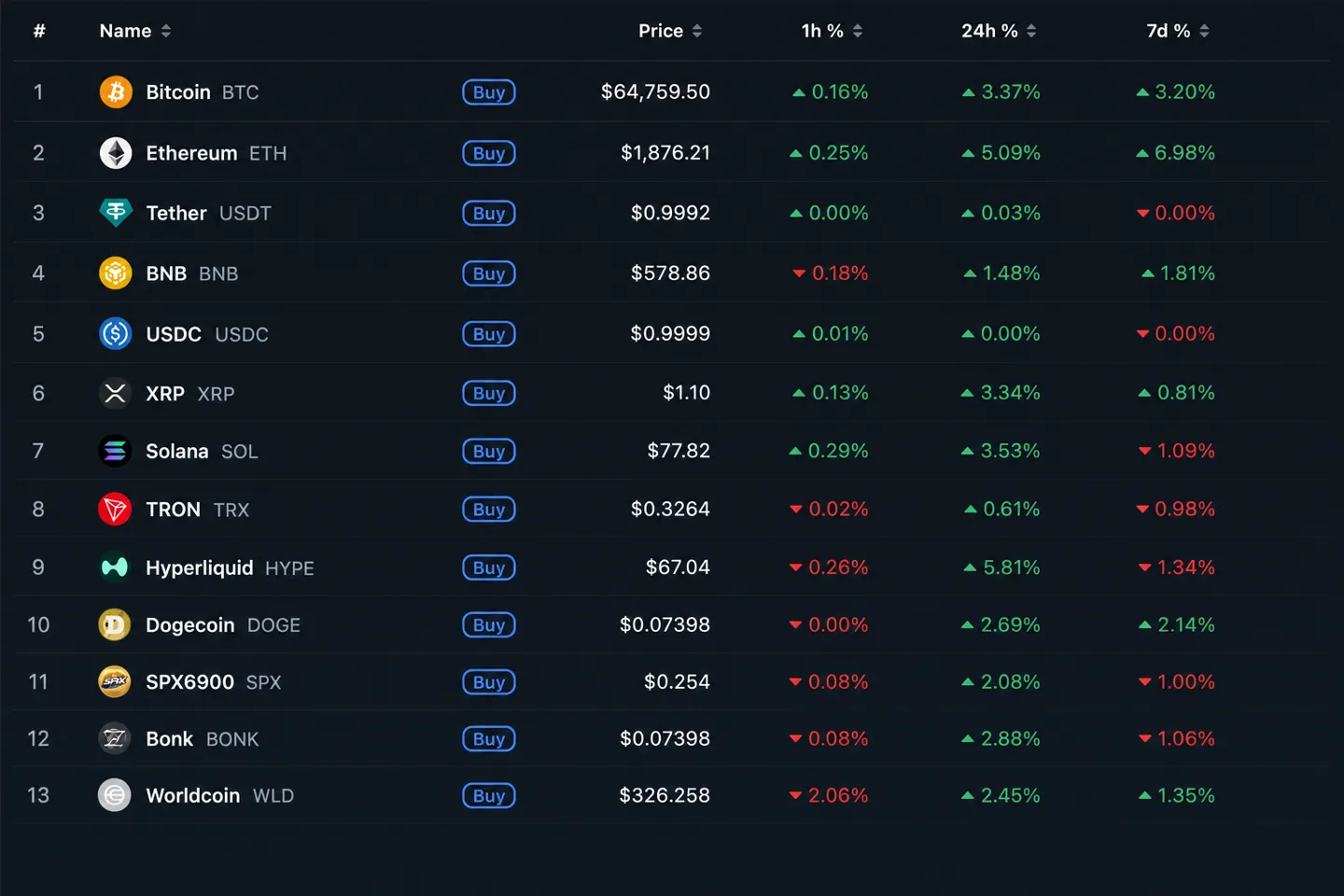Click Buy in the Tether row

(489, 213)
